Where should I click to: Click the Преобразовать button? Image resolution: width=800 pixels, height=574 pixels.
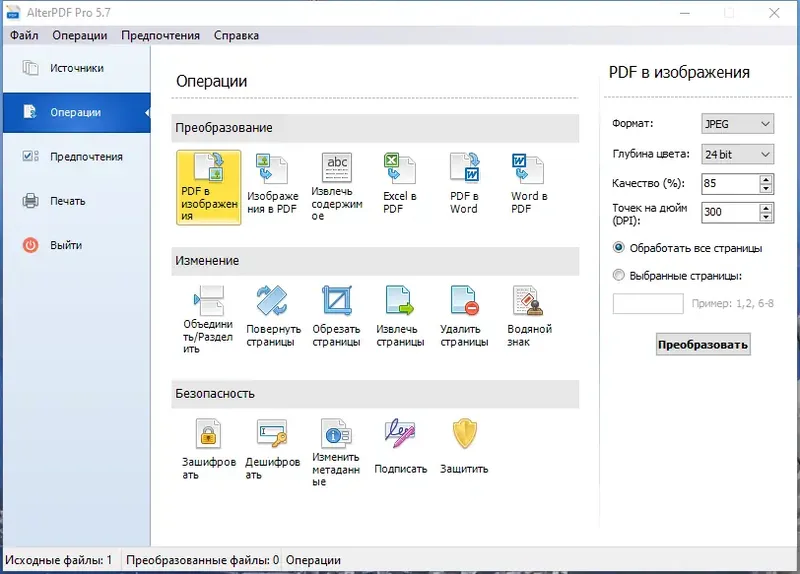[703, 344]
